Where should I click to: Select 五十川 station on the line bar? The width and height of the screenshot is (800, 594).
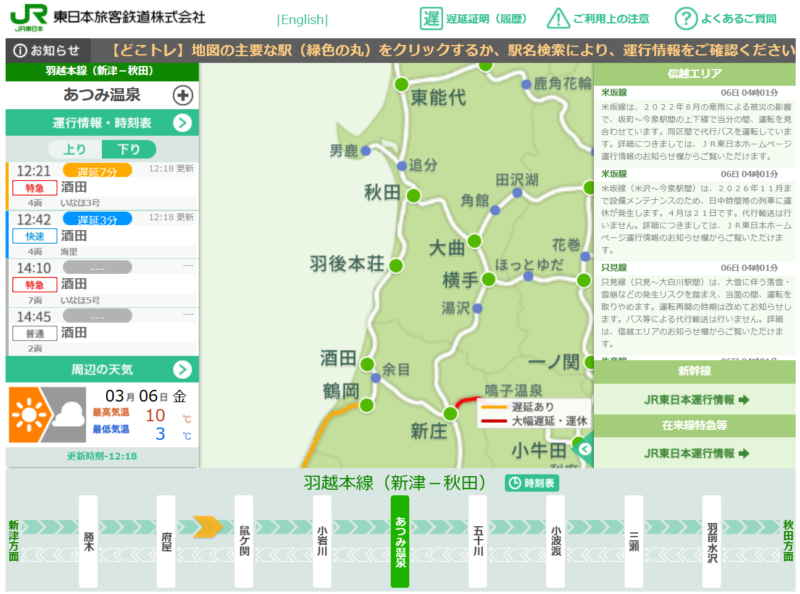tap(478, 541)
